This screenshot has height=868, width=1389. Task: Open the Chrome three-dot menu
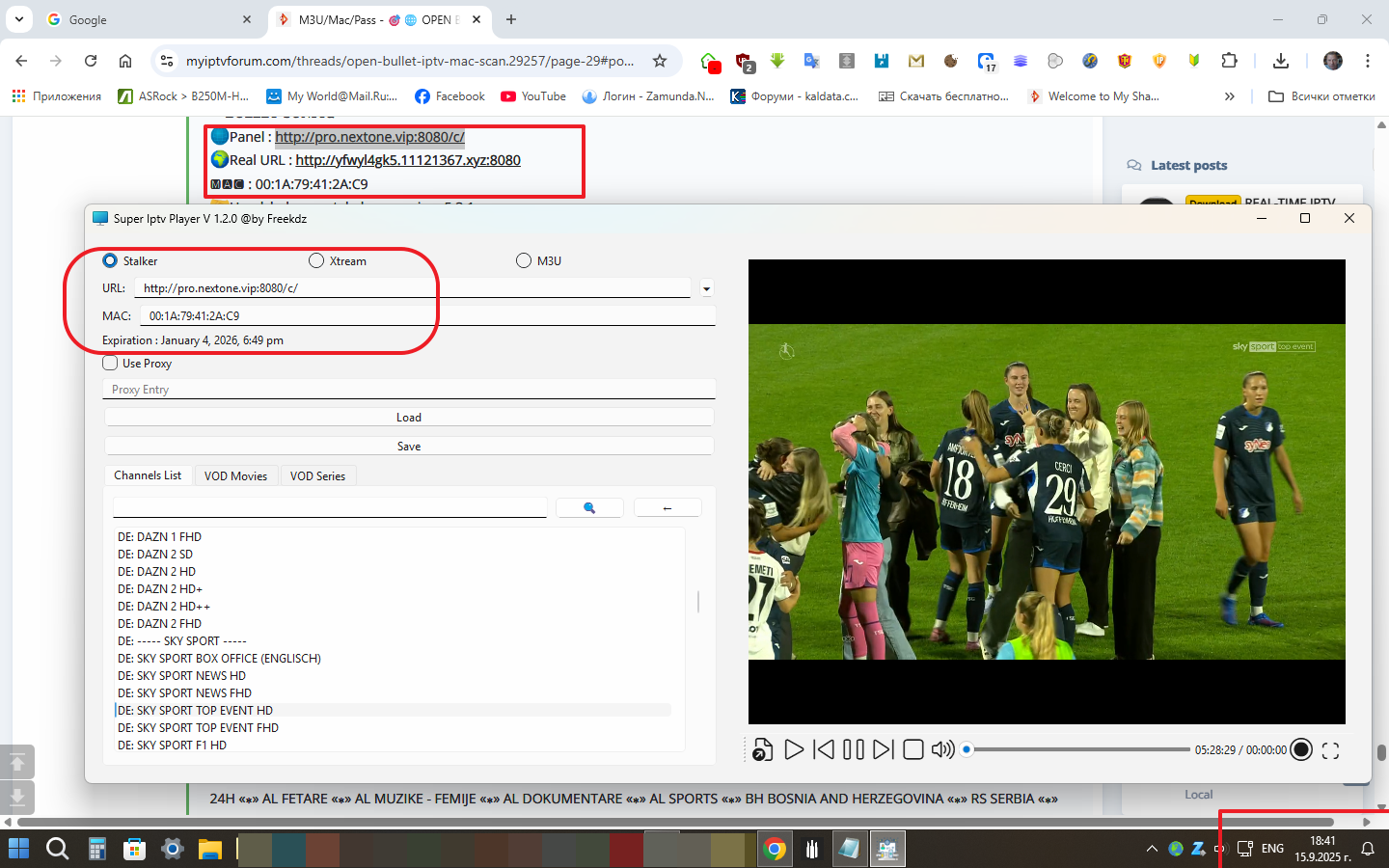pyautogui.click(x=1368, y=61)
